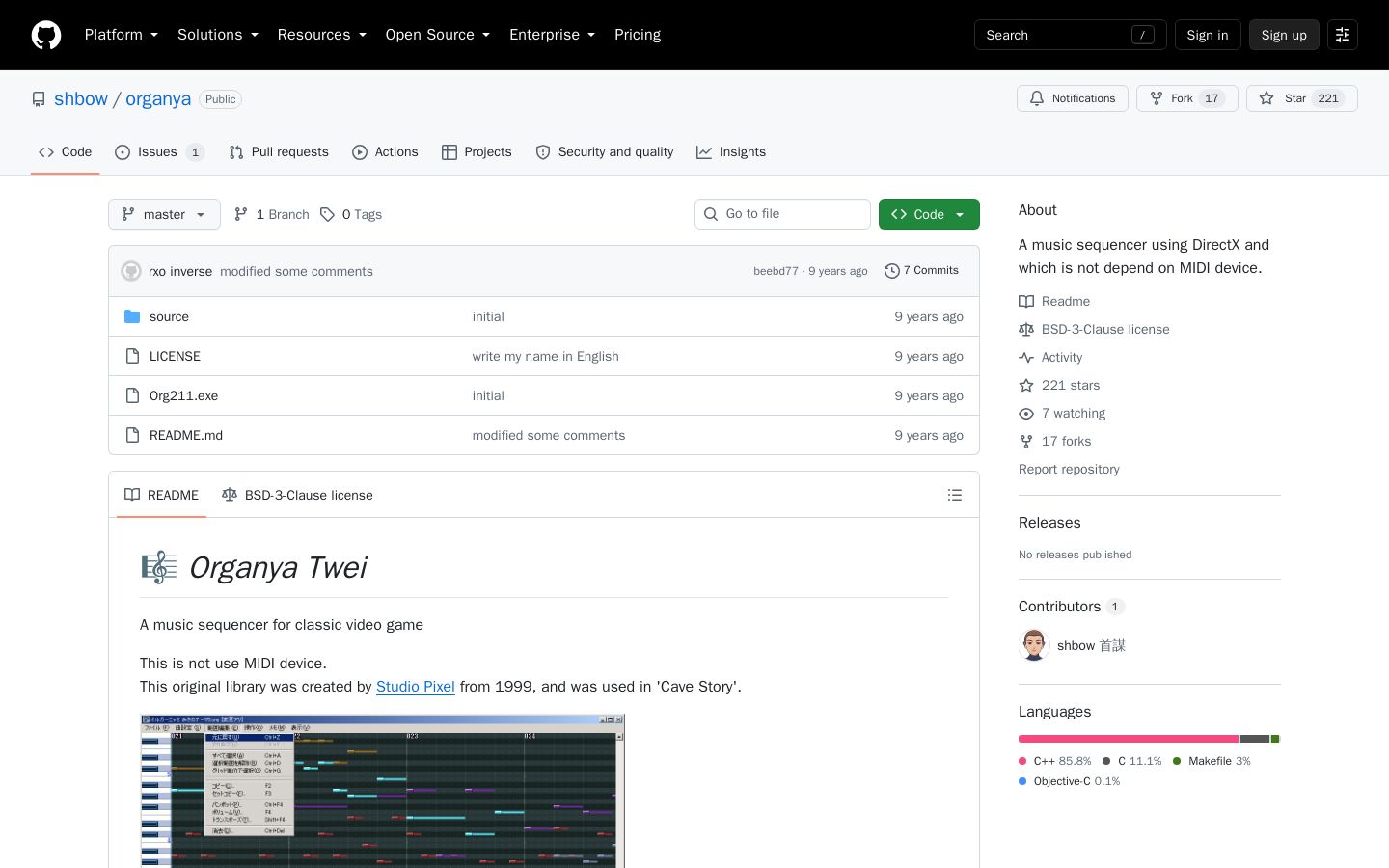Image resolution: width=1389 pixels, height=868 pixels.
Task: Click the Notifications bell icon
Action: [1037, 98]
